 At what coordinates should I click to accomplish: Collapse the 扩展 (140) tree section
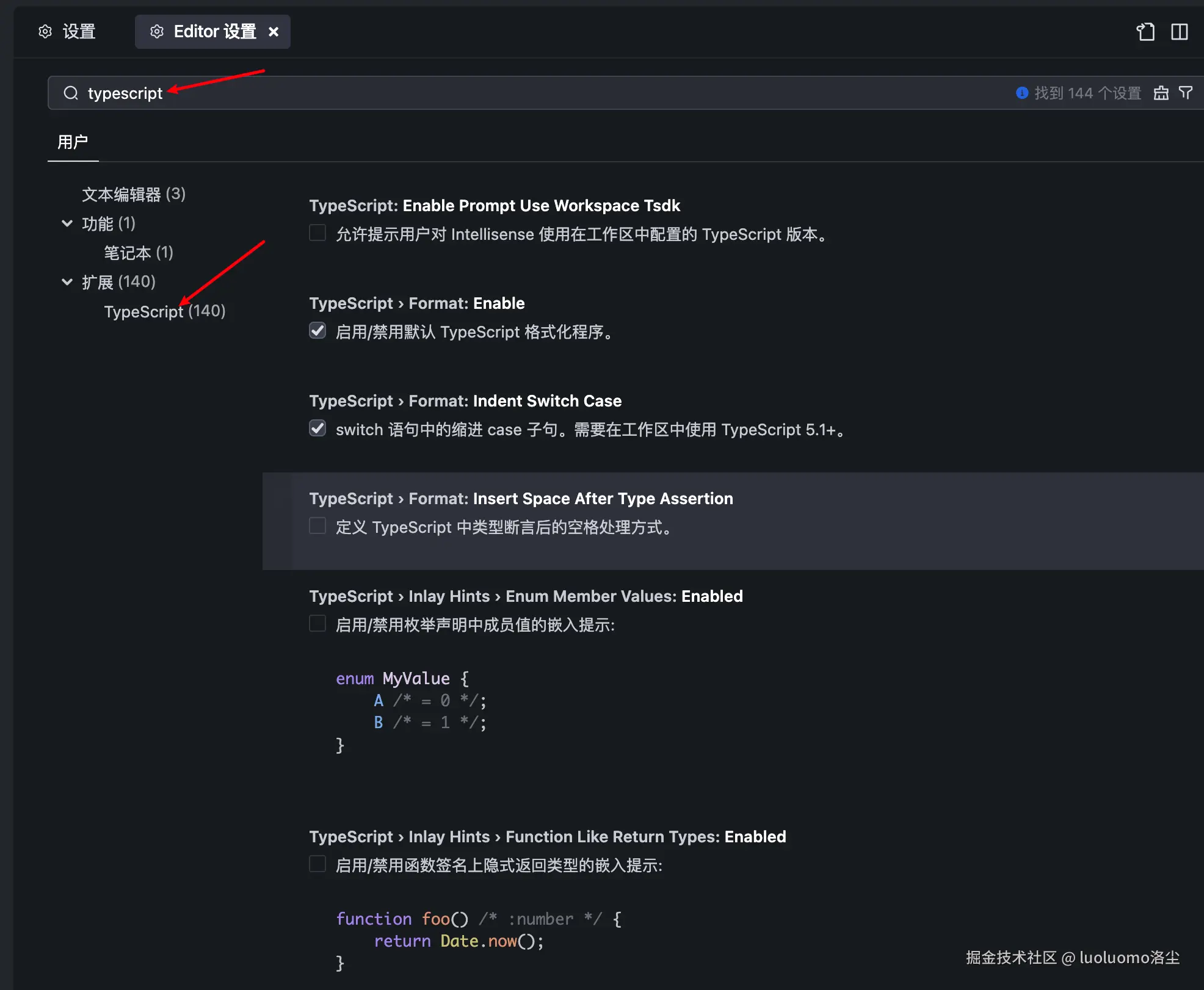67,282
